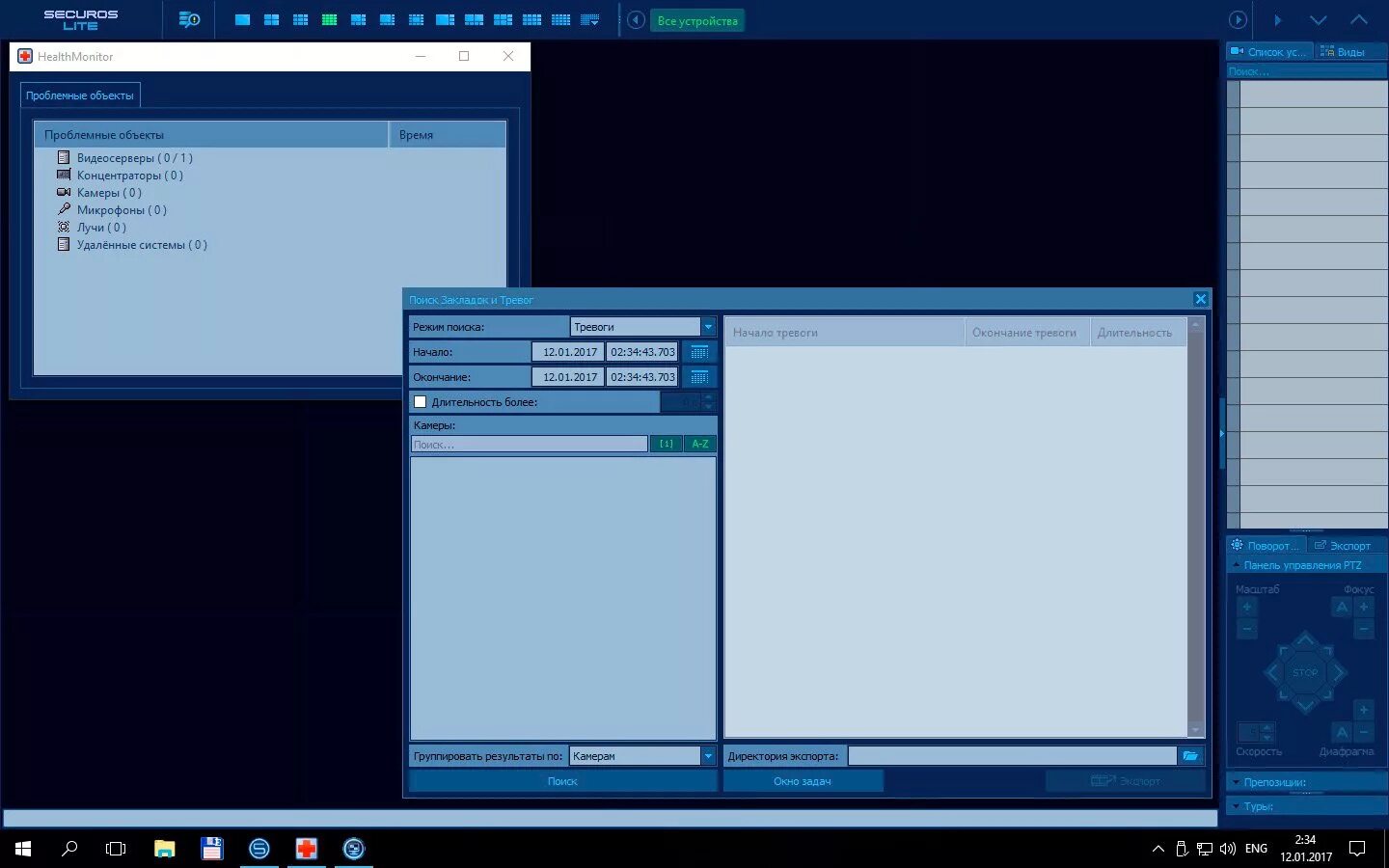Click the circled play icon at top right
Screen dimensions: 1389x868
click(x=1238, y=20)
